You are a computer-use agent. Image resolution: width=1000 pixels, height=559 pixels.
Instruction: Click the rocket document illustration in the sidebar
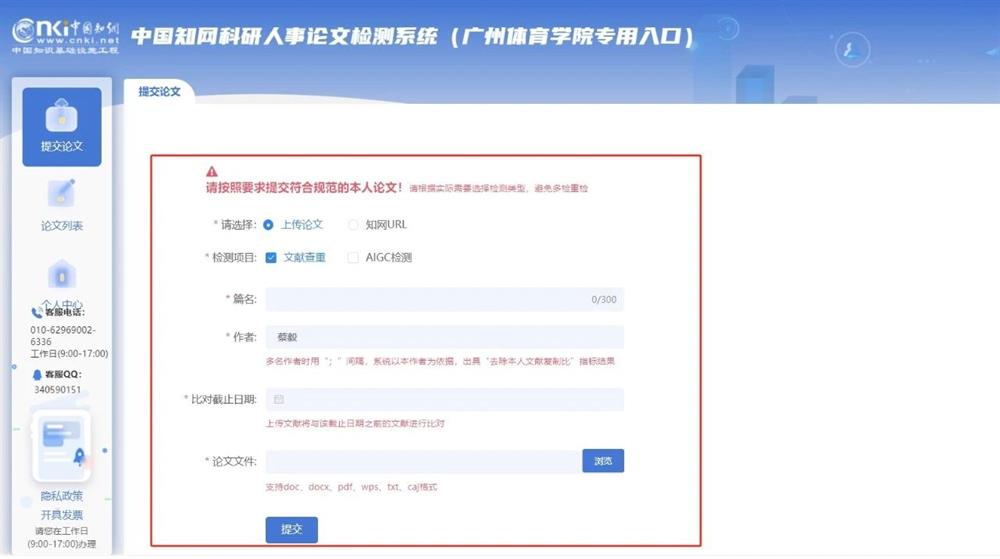tap(61, 446)
